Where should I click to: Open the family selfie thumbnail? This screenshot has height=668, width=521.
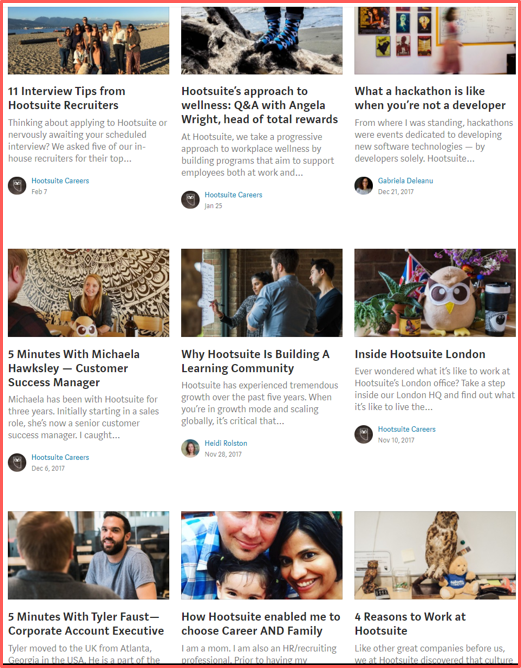pos(262,556)
